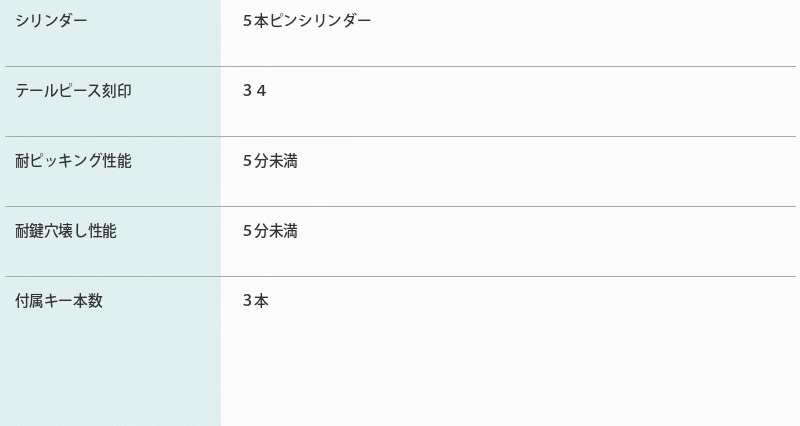Click the divider line below シリンダー row
Screen dimensions: 800x426
[400, 66]
